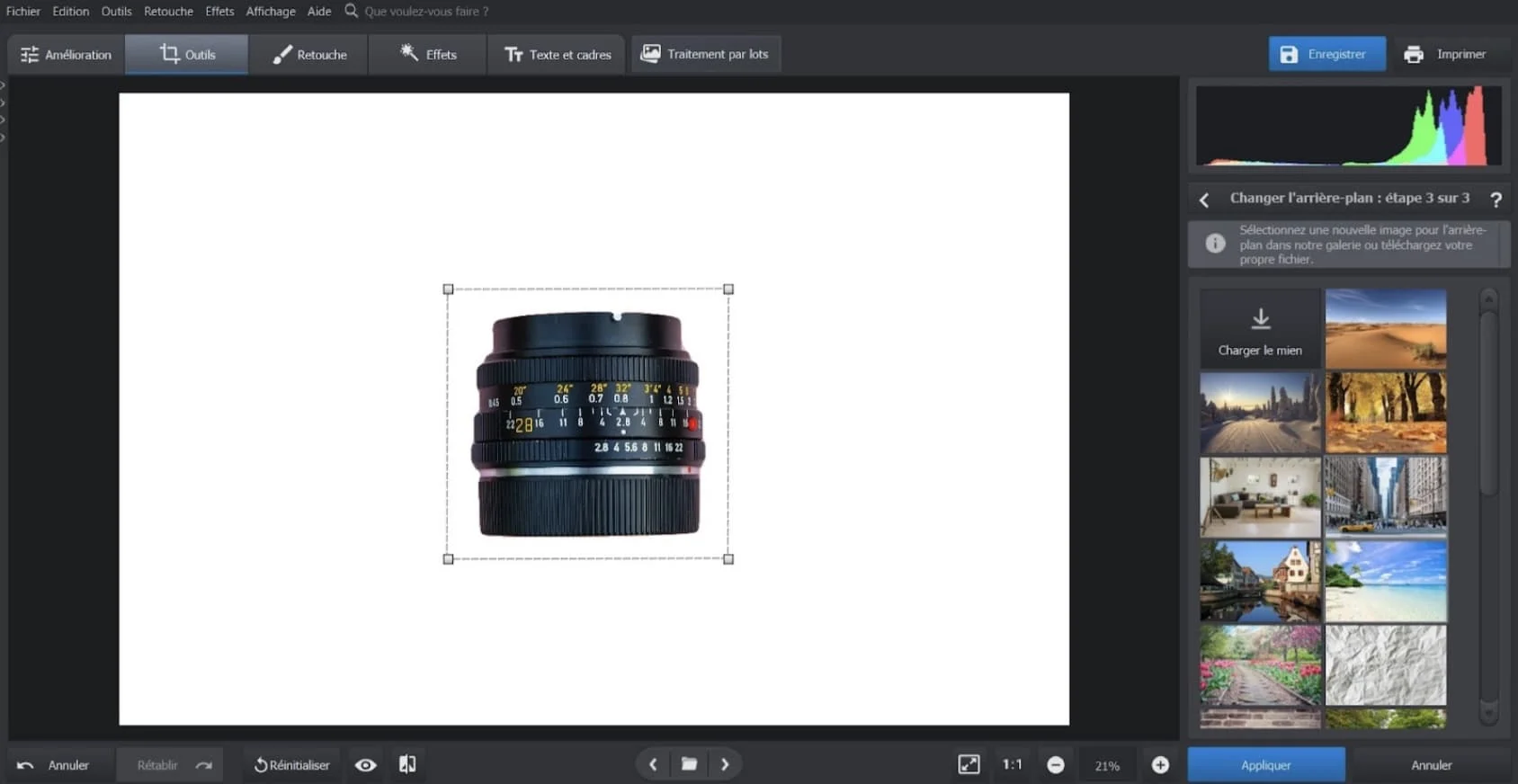Screen dimensions: 1518x784
Task: Select the desert dunes background thumbnail
Action: pos(1386,329)
